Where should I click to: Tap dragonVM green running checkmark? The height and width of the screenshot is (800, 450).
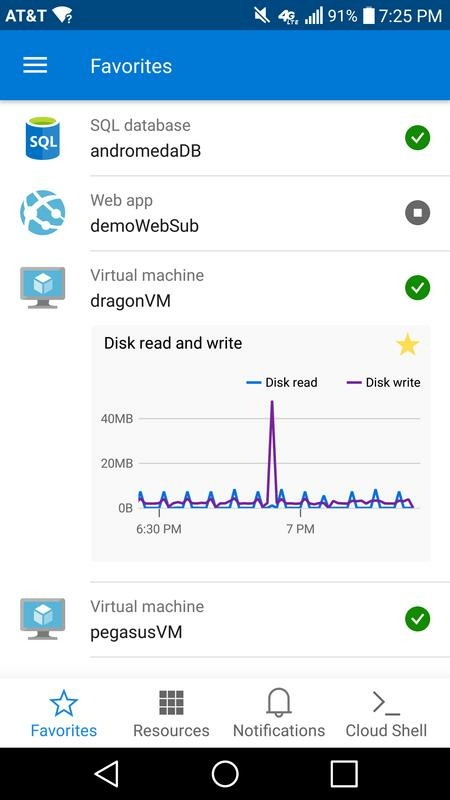tap(417, 288)
